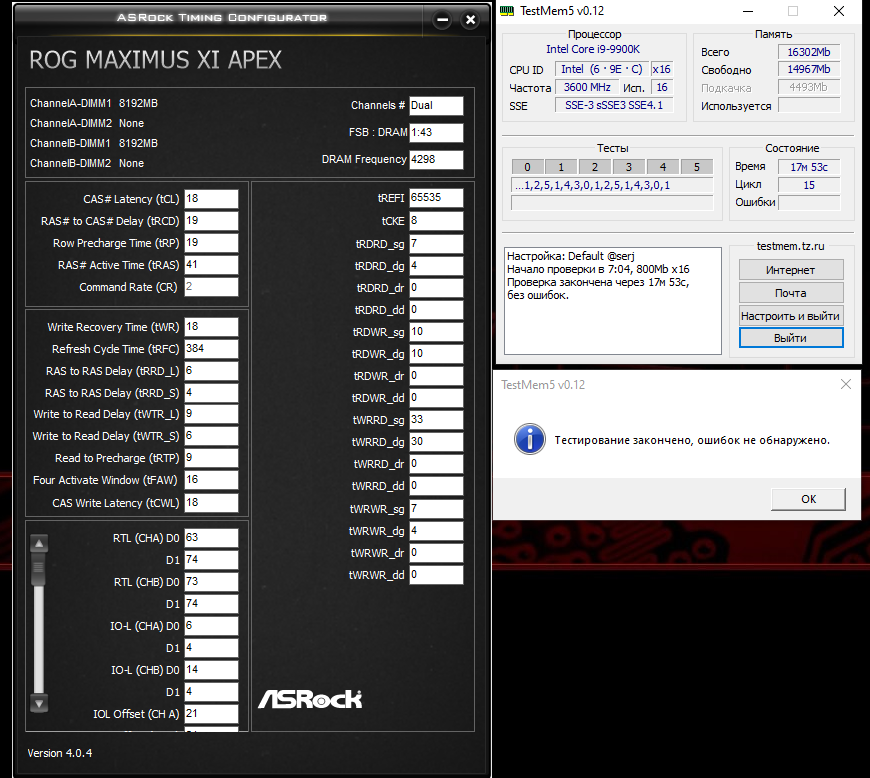Screen dimensions: 870x778
Task: Click the tWTR_L value field
Action: (x=211, y=414)
